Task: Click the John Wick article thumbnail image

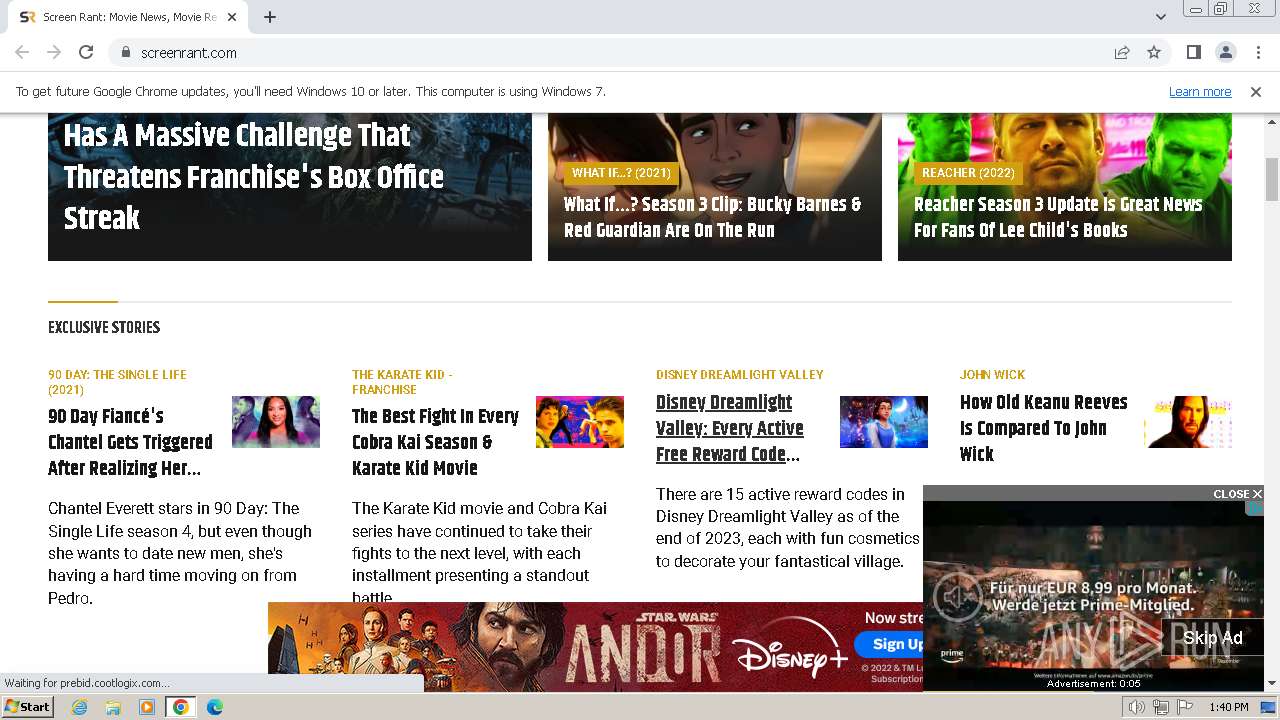Action: pos(1188,422)
